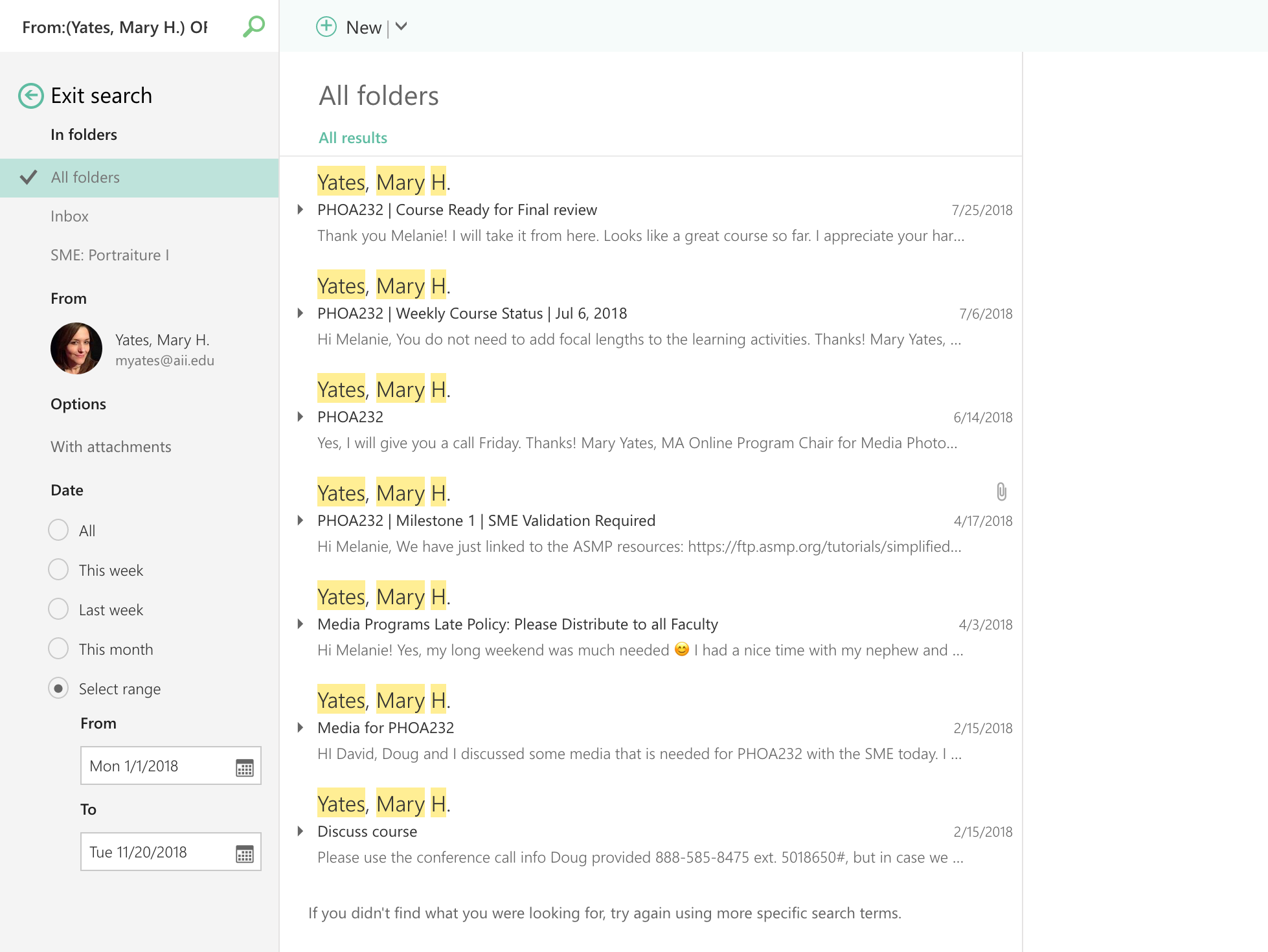Expand the Media for PHOA232 conversation

click(x=300, y=727)
